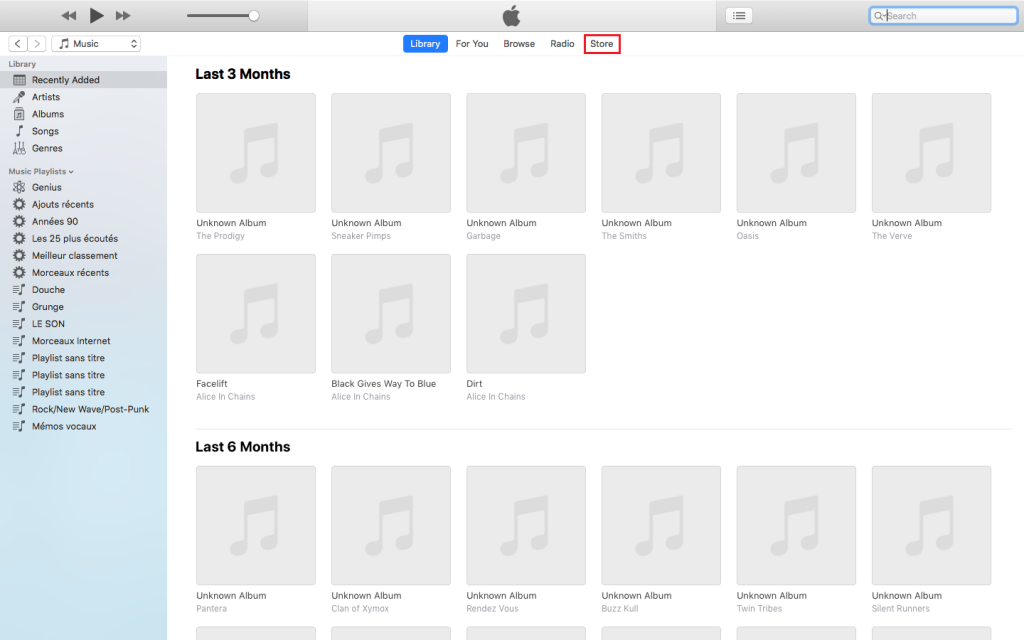Open Black Gives Way To Blue artwork
Image resolution: width=1024 pixels, height=640 pixels.
click(391, 313)
